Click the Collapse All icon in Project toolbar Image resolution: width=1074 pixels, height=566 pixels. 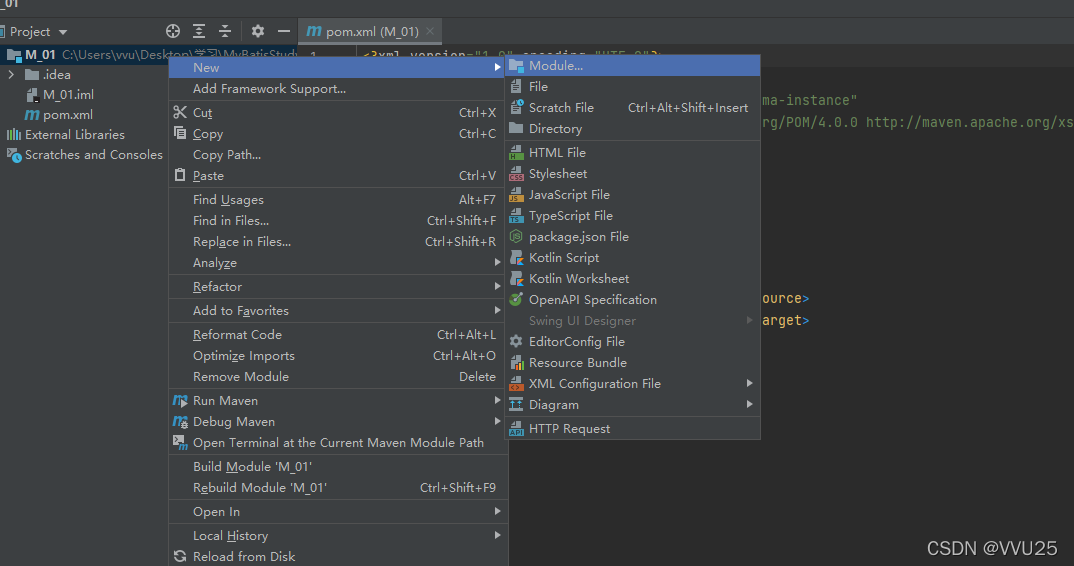[225, 31]
